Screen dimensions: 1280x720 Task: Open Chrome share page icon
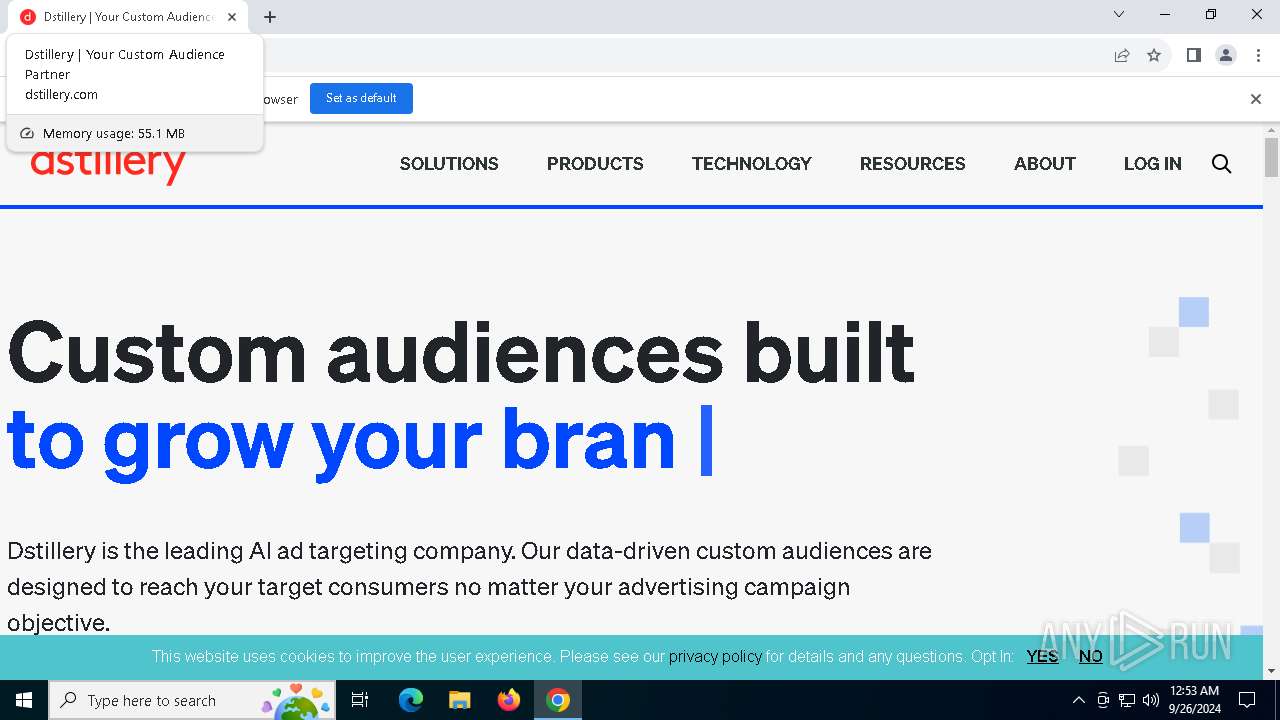[1122, 56]
